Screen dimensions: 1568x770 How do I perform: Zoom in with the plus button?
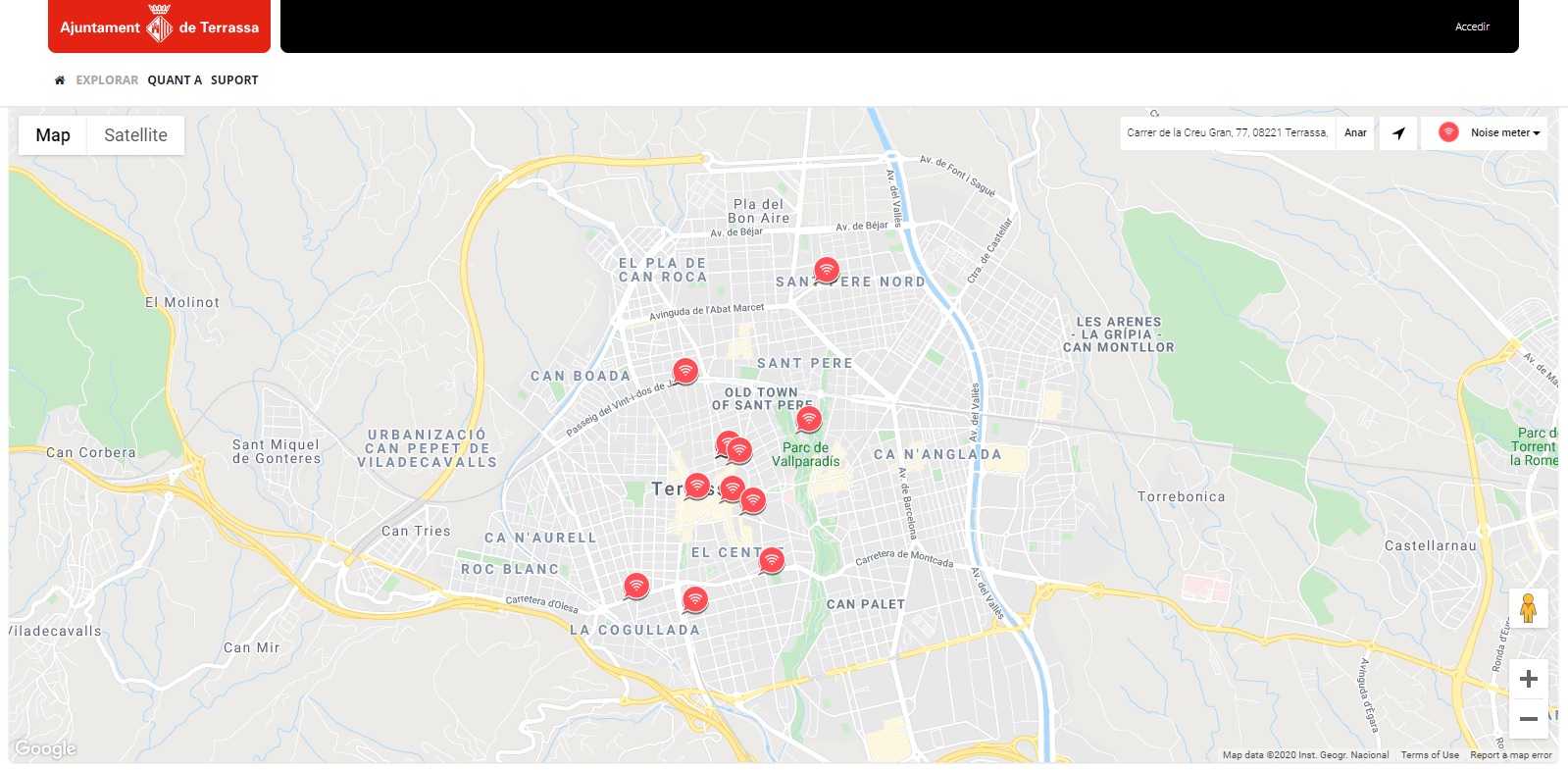(x=1528, y=679)
